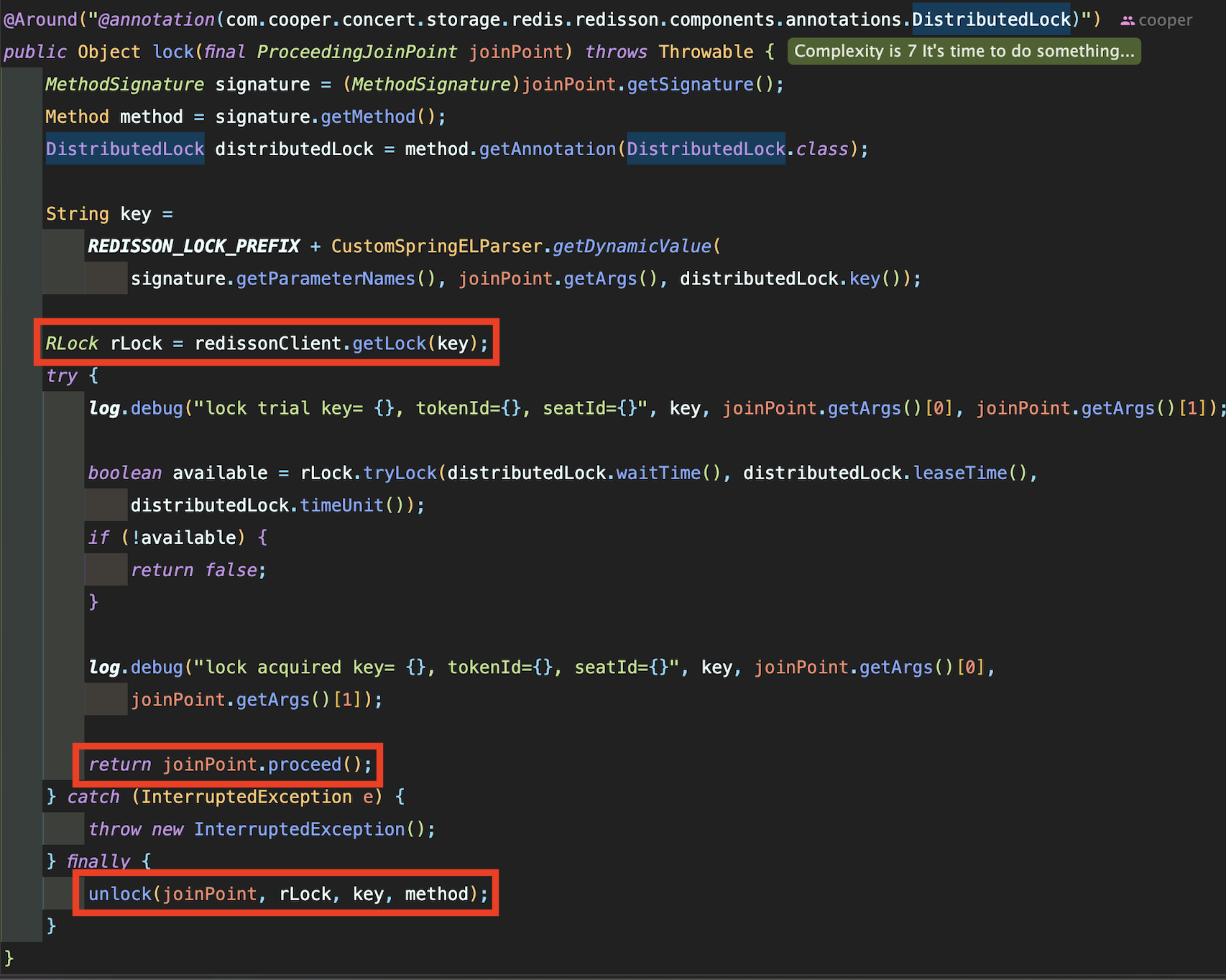Click the REDISSON_LOCK_PREFIX constant

point(193,246)
